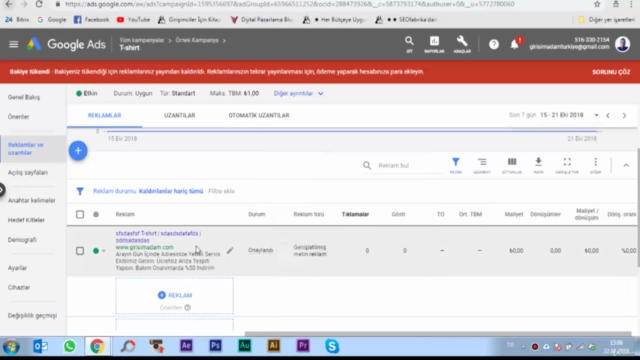This screenshot has height=360, width=640.
Task: Open the account profile avatar
Action: click(622, 44)
